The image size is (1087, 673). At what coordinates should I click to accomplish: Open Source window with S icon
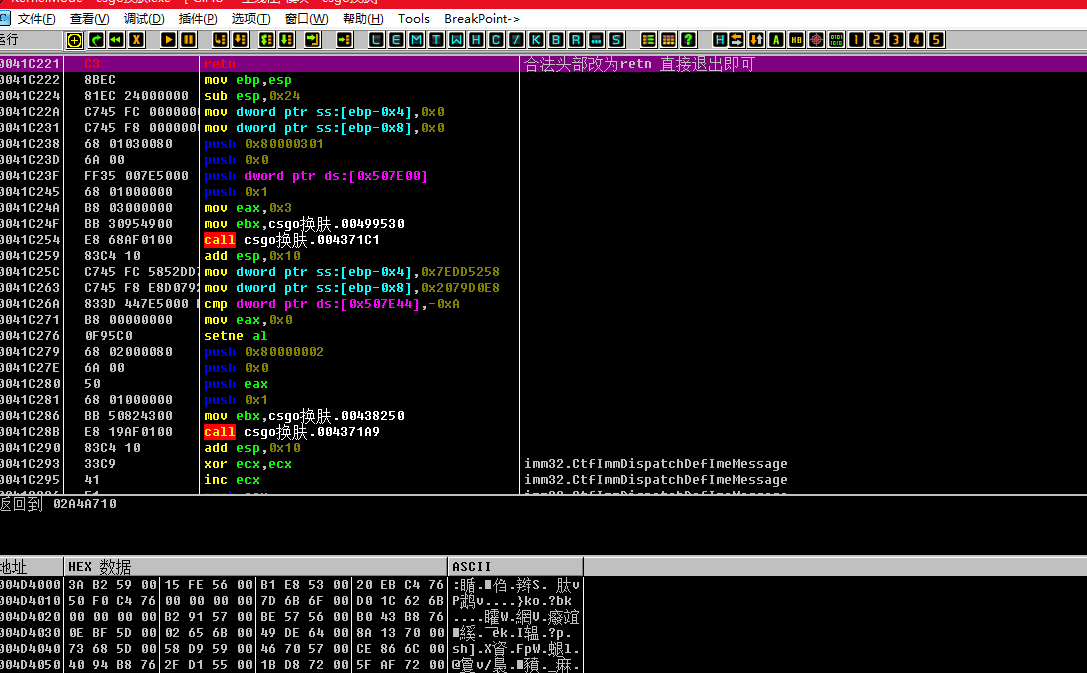(616, 40)
